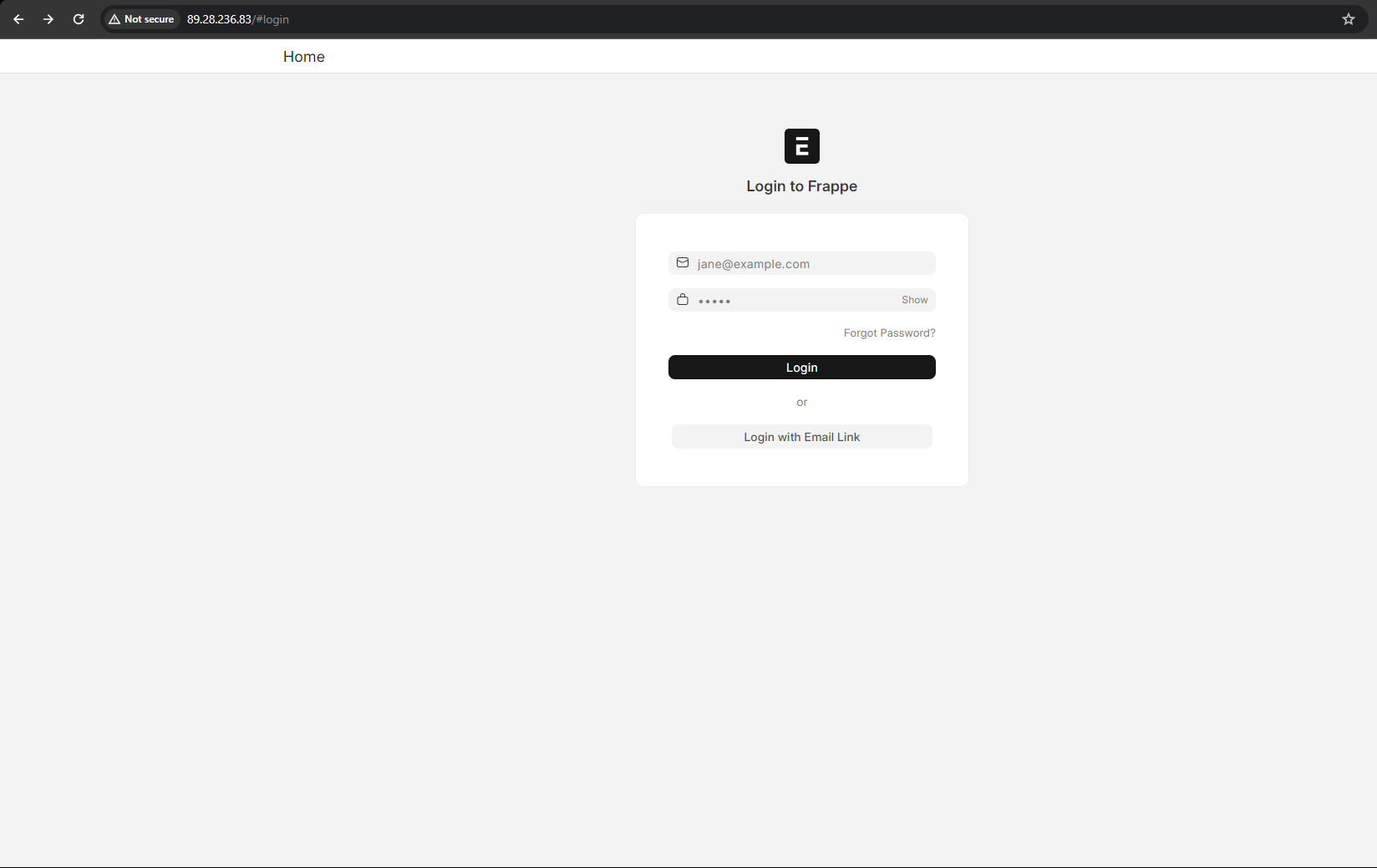Click the browser forward arrow
The width and height of the screenshot is (1377, 868).
tap(48, 19)
